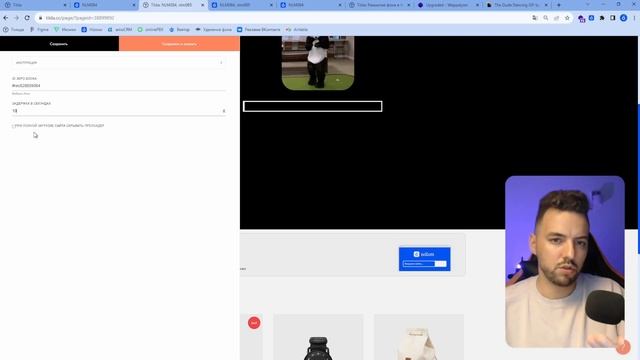
Task: Switch to the fifth browser tab
Action: pyautogui.click(x=310, y=5)
